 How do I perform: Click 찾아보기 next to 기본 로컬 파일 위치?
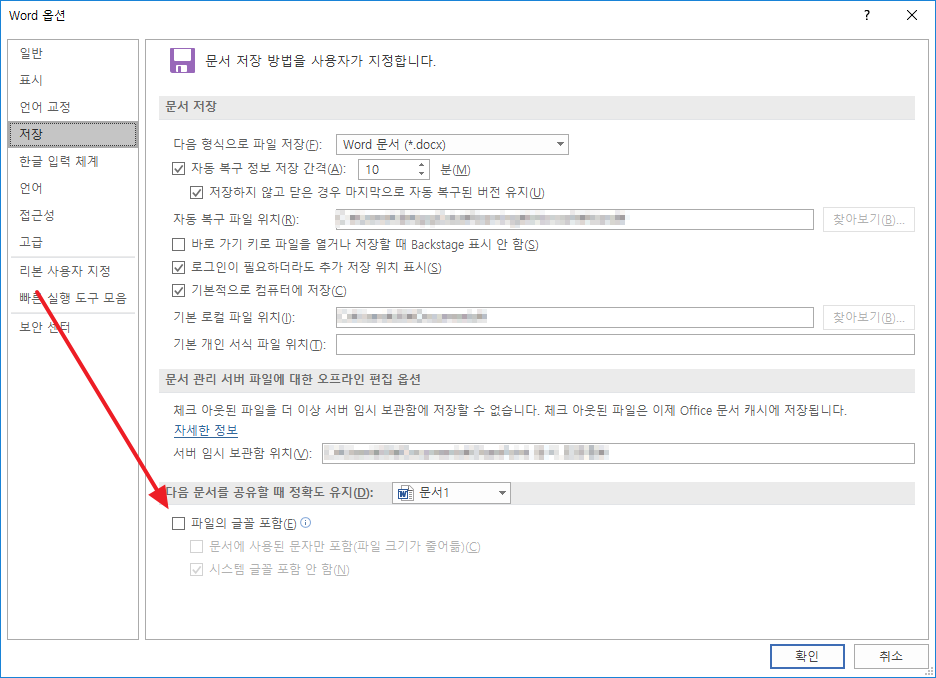coord(869,318)
